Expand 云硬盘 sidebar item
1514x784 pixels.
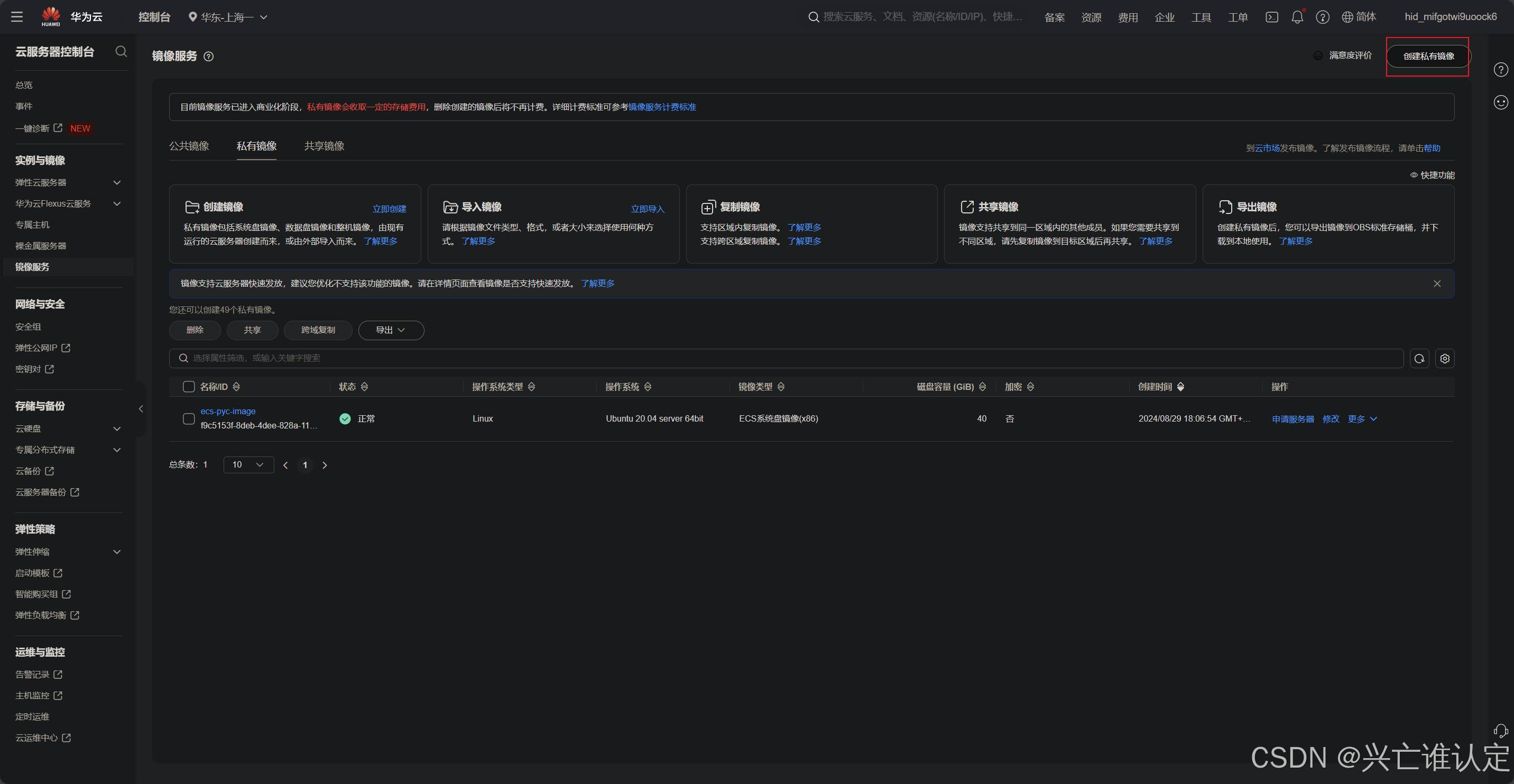coord(117,428)
